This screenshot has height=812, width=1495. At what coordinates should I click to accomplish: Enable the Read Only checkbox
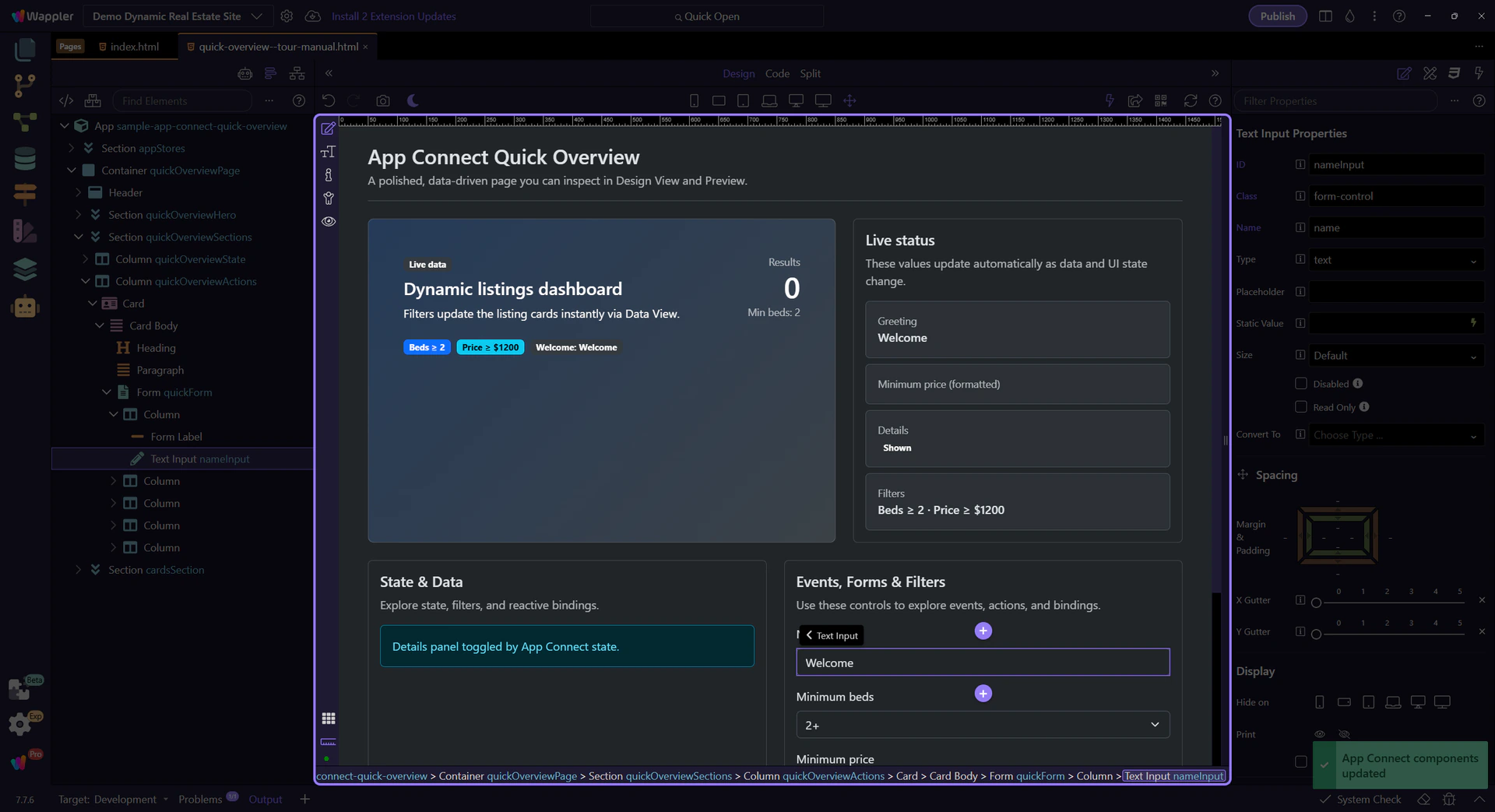[x=1300, y=407]
